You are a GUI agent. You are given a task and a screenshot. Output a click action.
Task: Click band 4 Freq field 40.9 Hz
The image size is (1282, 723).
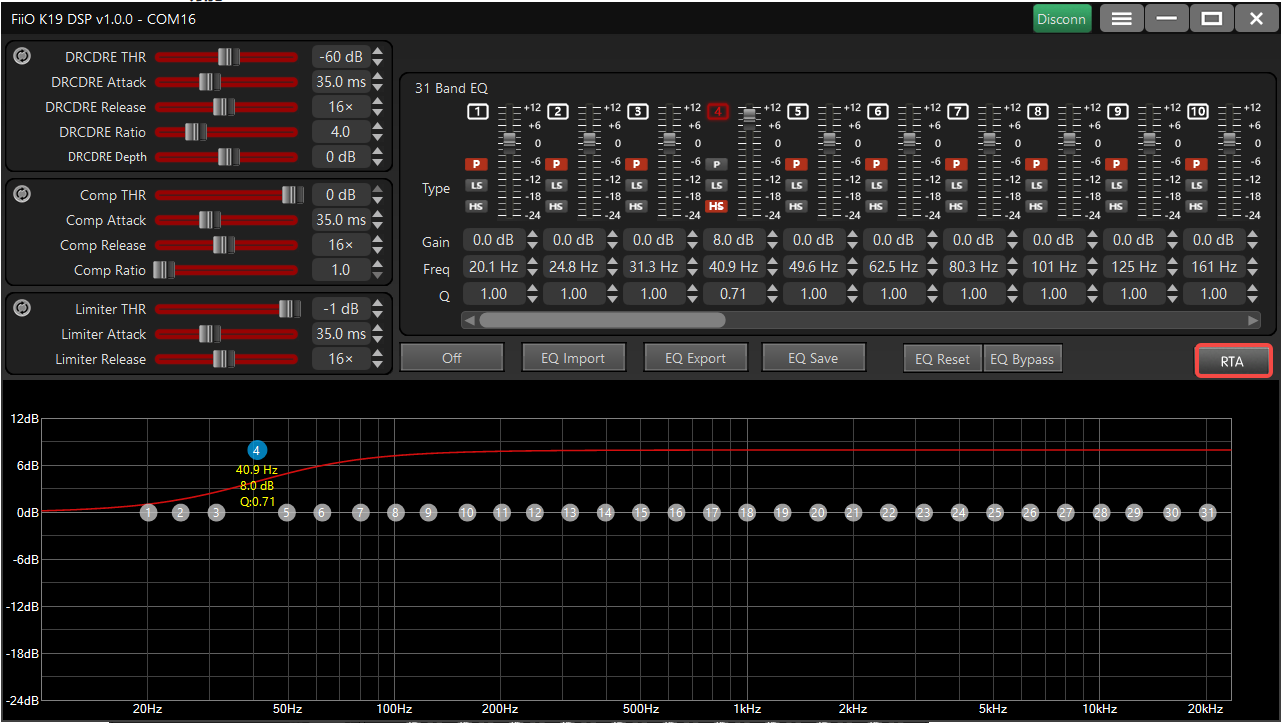(733, 267)
